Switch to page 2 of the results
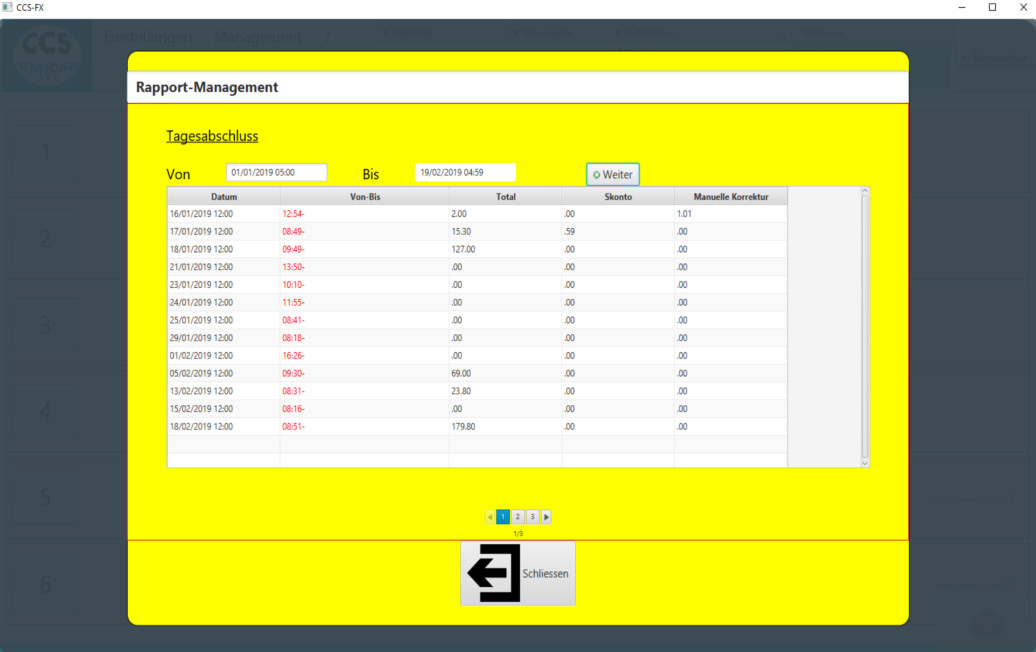 click(517, 517)
